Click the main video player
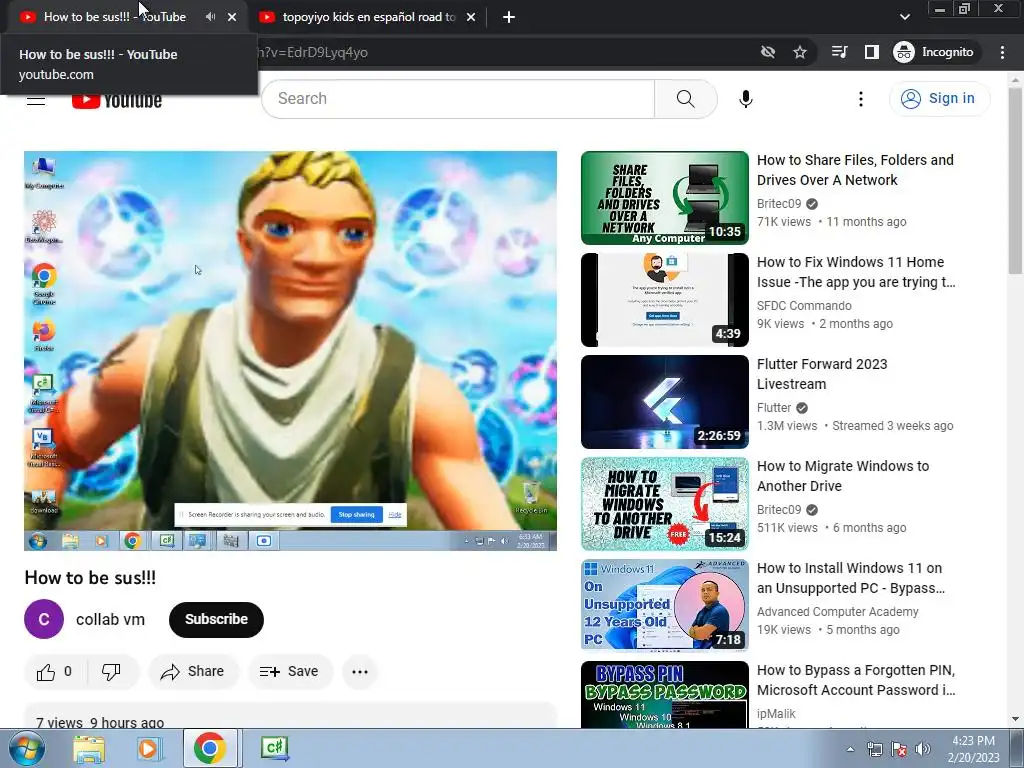The width and height of the screenshot is (1024, 768). (x=291, y=351)
